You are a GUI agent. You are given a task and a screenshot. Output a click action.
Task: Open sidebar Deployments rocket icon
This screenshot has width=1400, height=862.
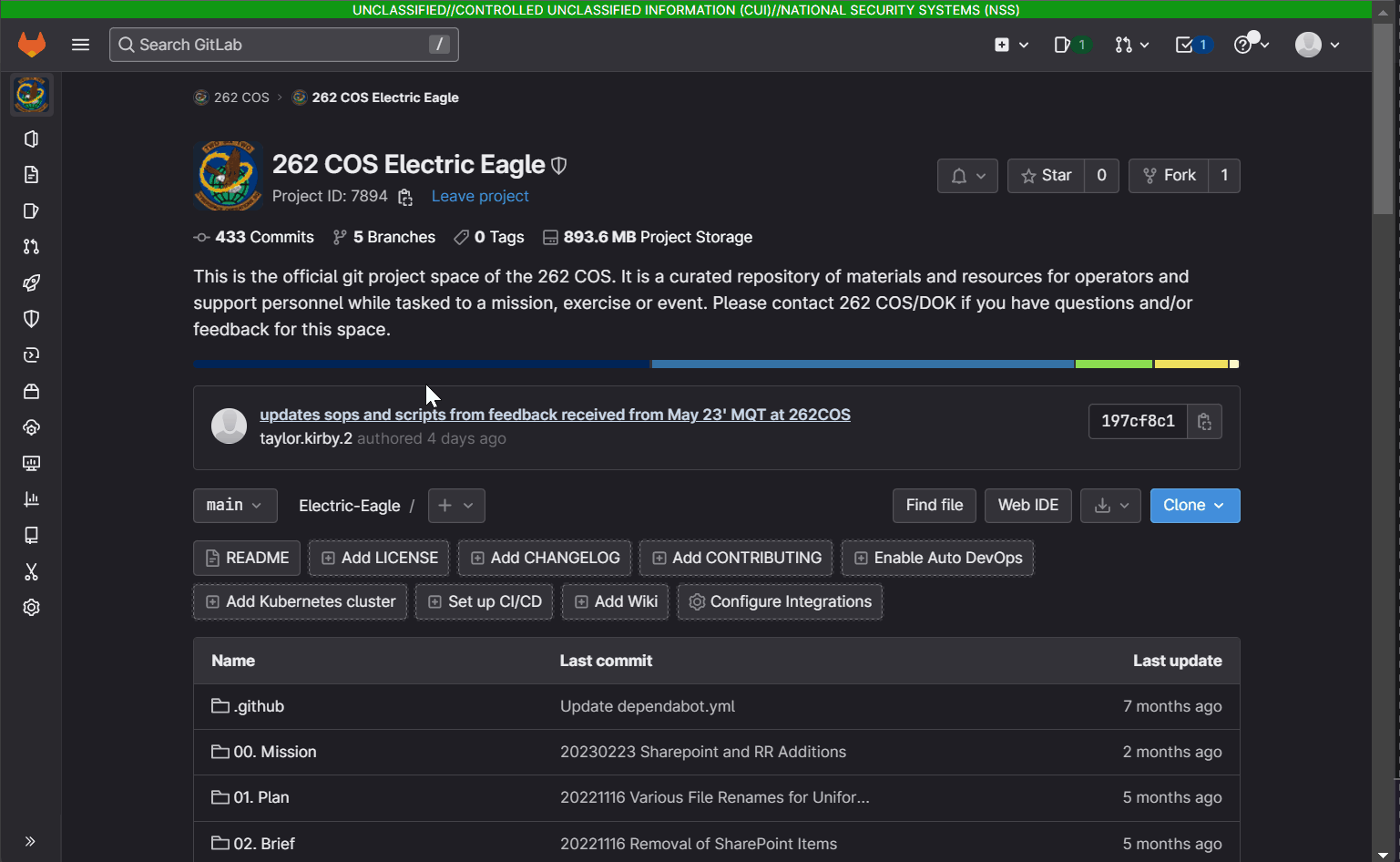coord(31,282)
